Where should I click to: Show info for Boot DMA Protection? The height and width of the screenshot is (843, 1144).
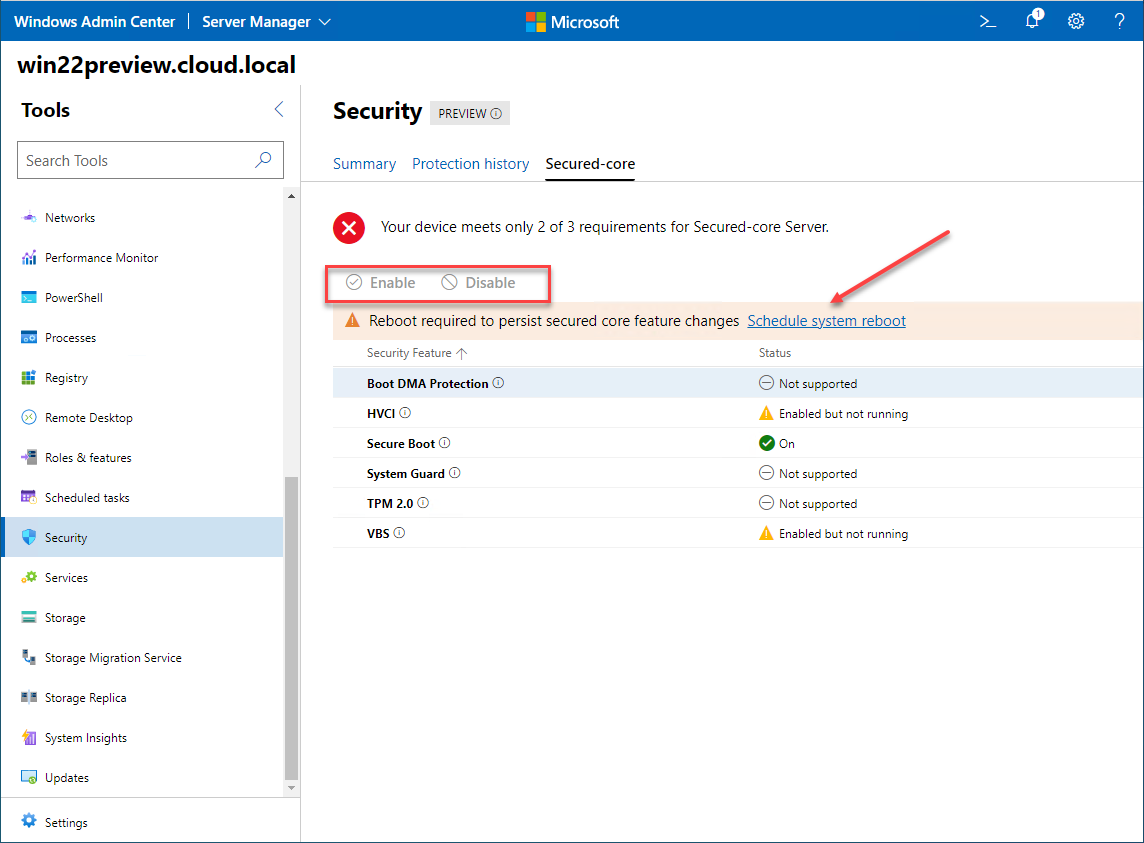click(498, 383)
